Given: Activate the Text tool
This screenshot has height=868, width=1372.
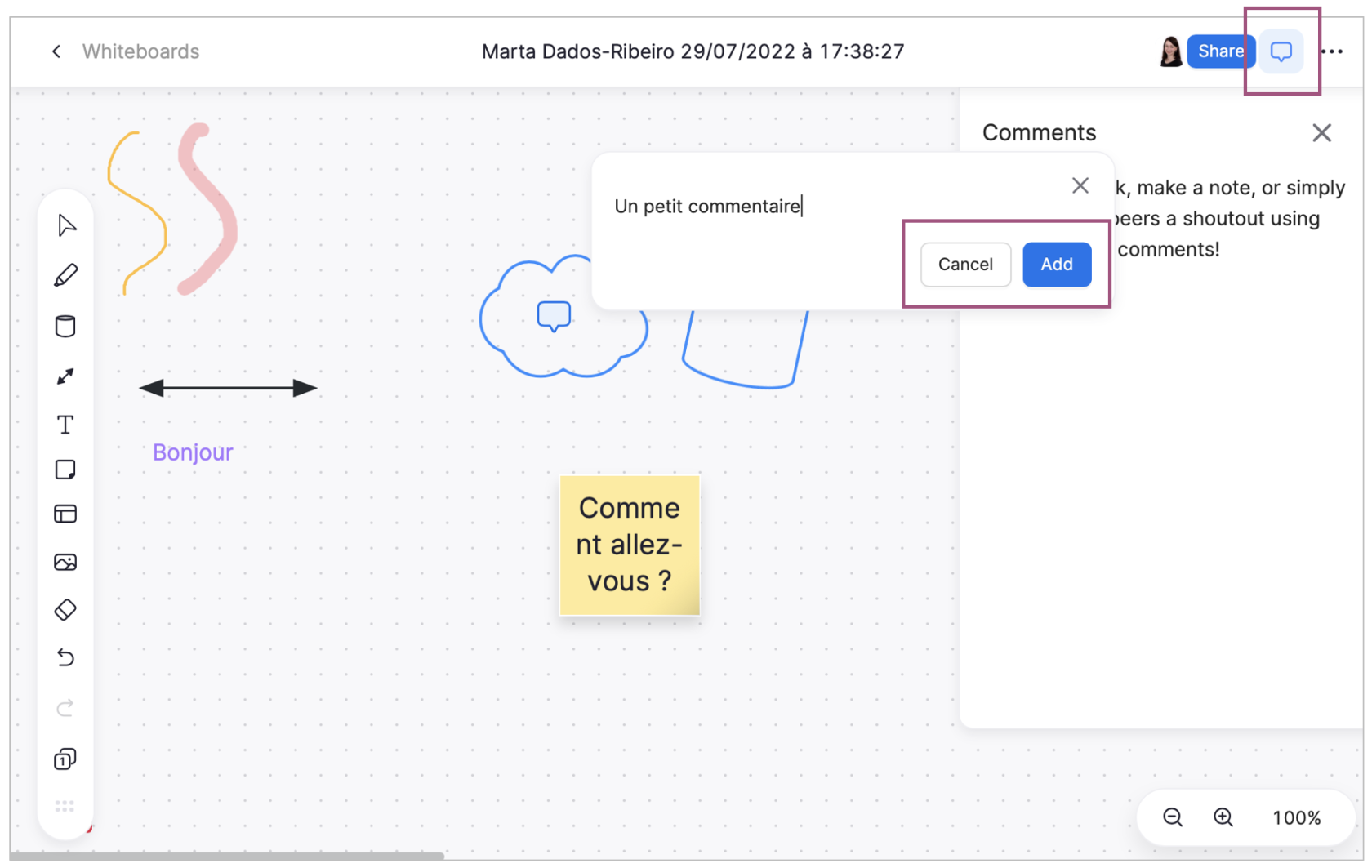Looking at the screenshot, I should [65, 425].
